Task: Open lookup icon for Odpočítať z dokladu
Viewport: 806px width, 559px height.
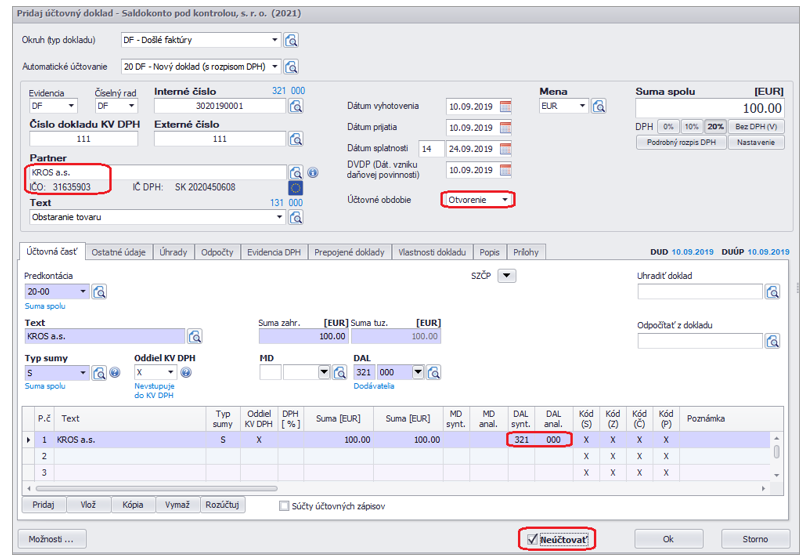Action: [x=773, y=342]
